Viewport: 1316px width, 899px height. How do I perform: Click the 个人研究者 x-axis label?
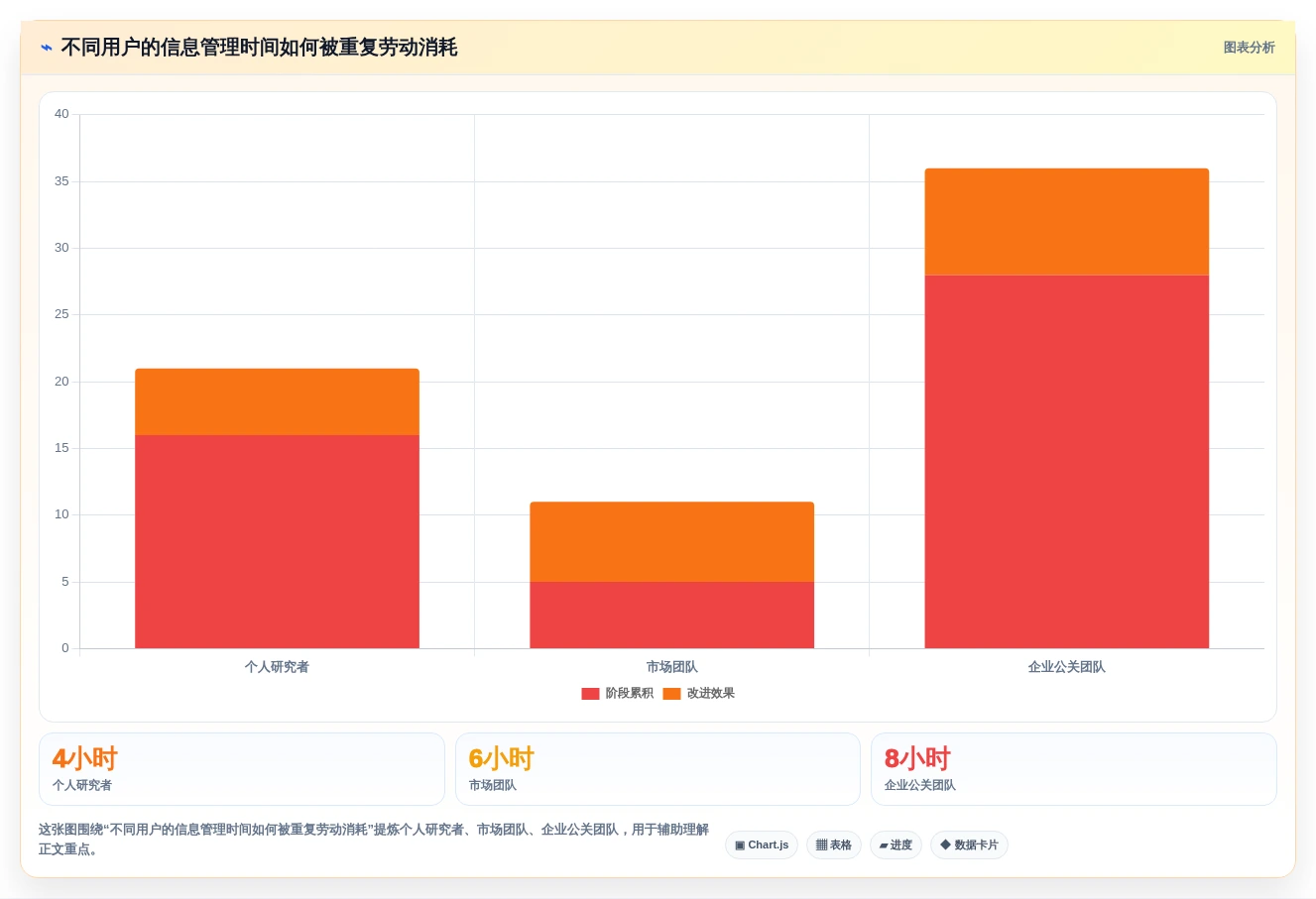(277, 667)
